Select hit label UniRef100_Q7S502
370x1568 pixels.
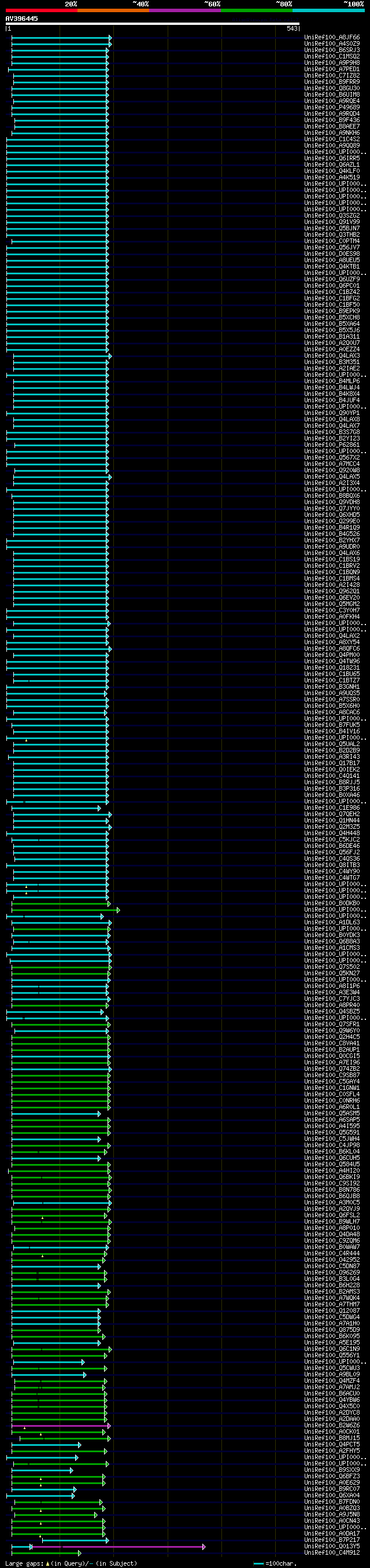coord(332,967)
